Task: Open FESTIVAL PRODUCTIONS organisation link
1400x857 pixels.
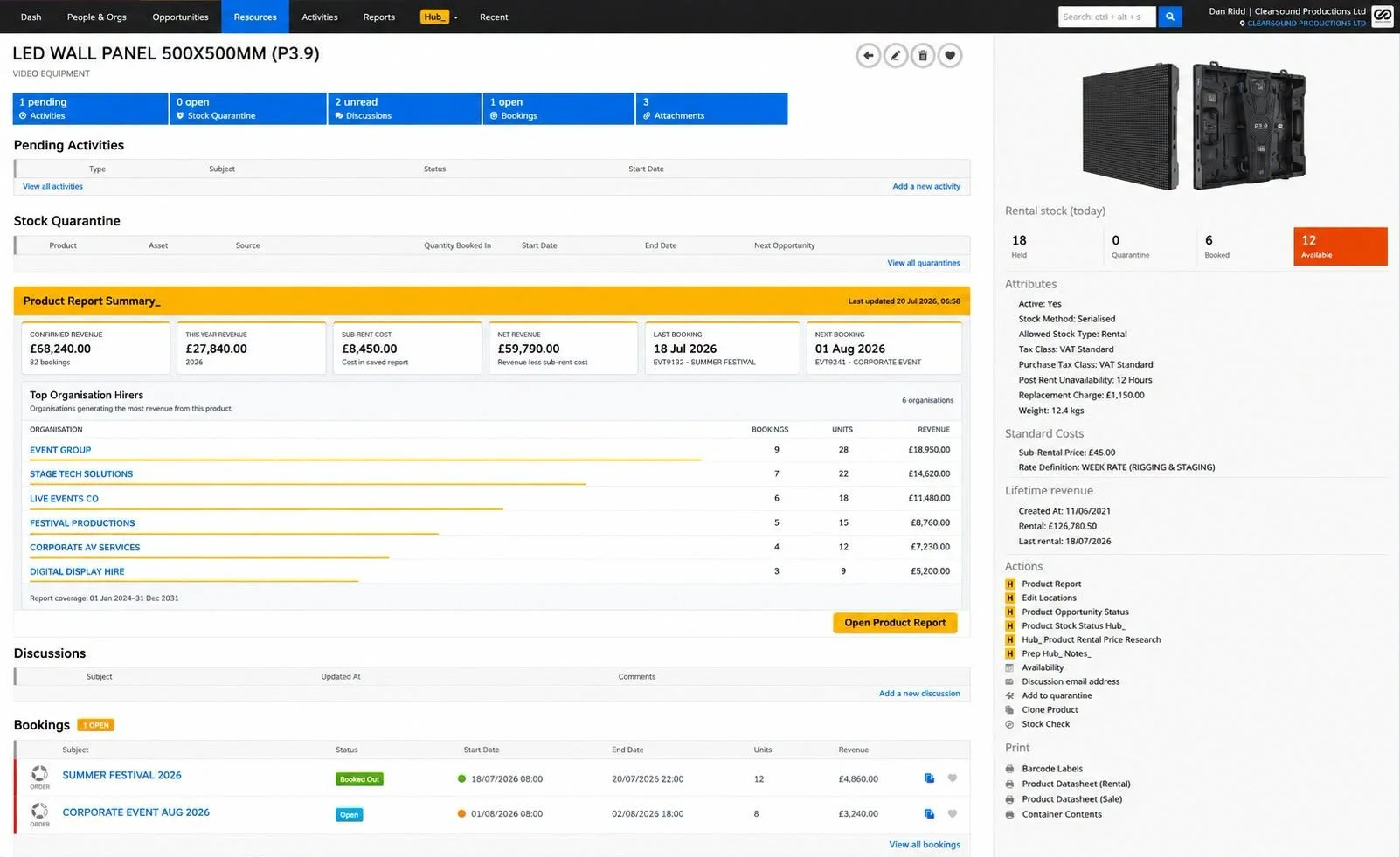Action: coord(82,523)
